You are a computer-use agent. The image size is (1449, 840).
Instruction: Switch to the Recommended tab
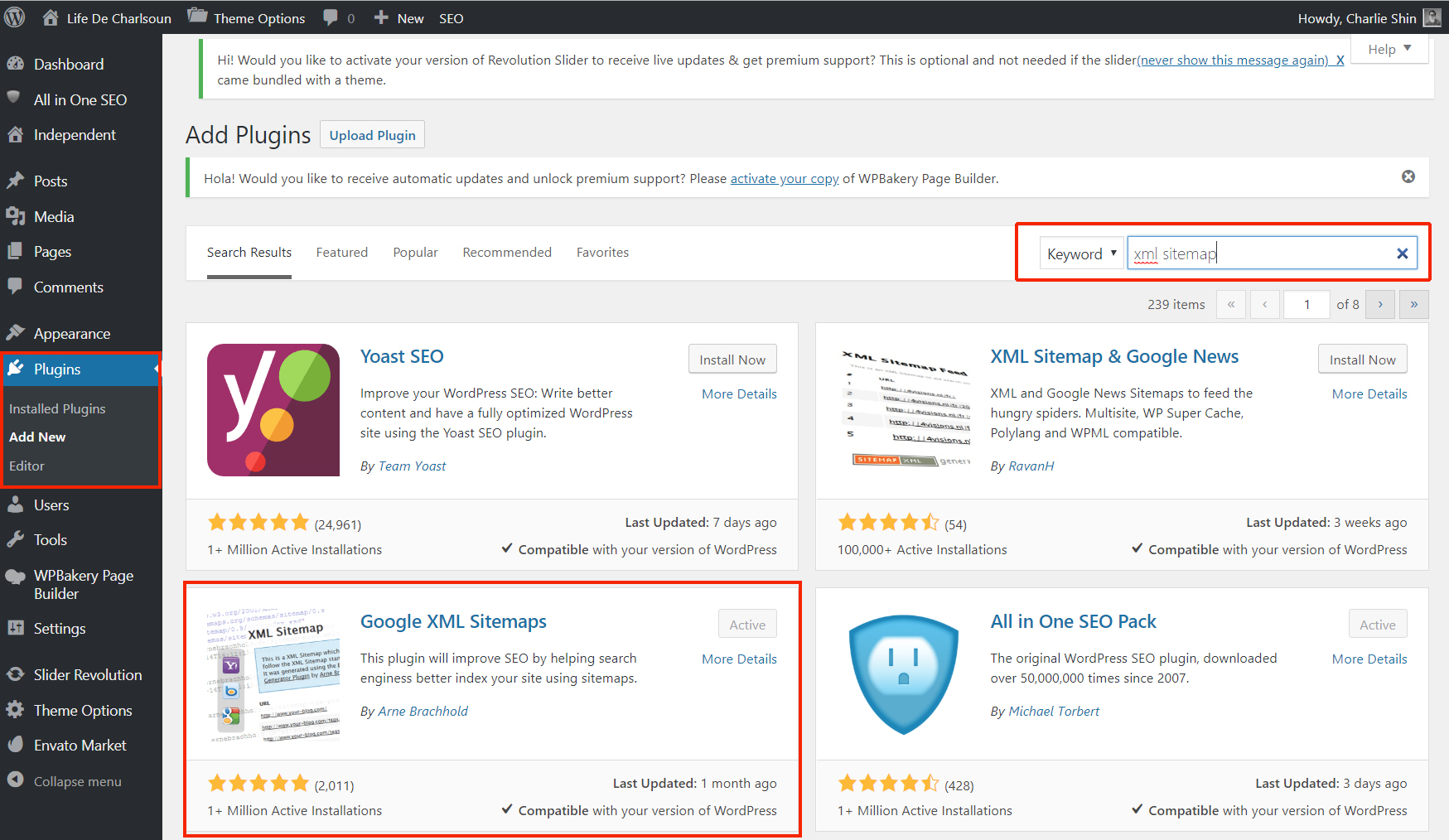pos(507,253)
